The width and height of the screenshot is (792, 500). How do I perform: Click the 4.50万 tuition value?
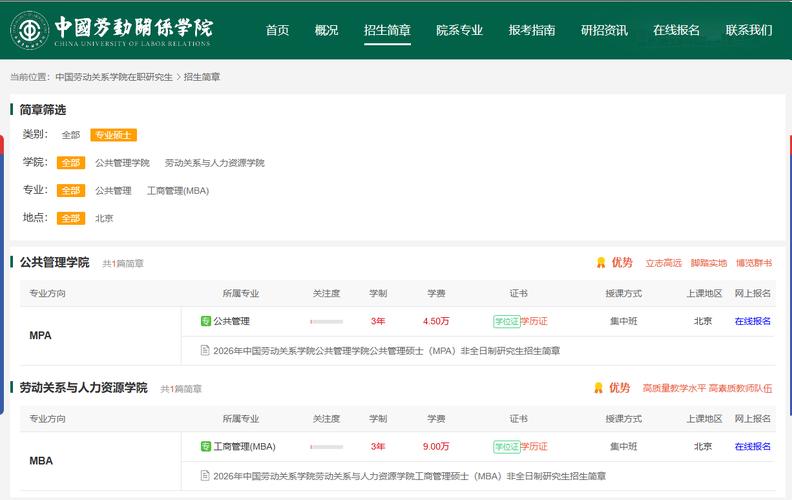[x=436, y=321]
